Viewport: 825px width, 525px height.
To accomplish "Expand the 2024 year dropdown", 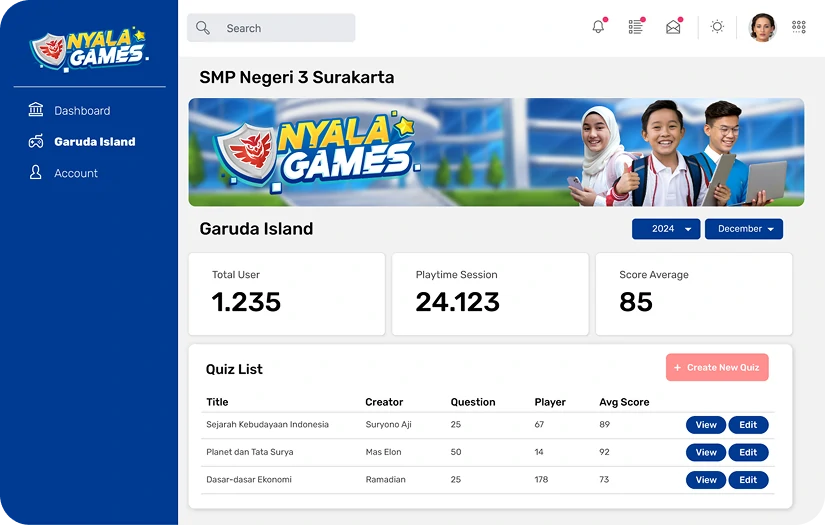I will [x=666, y=229].
